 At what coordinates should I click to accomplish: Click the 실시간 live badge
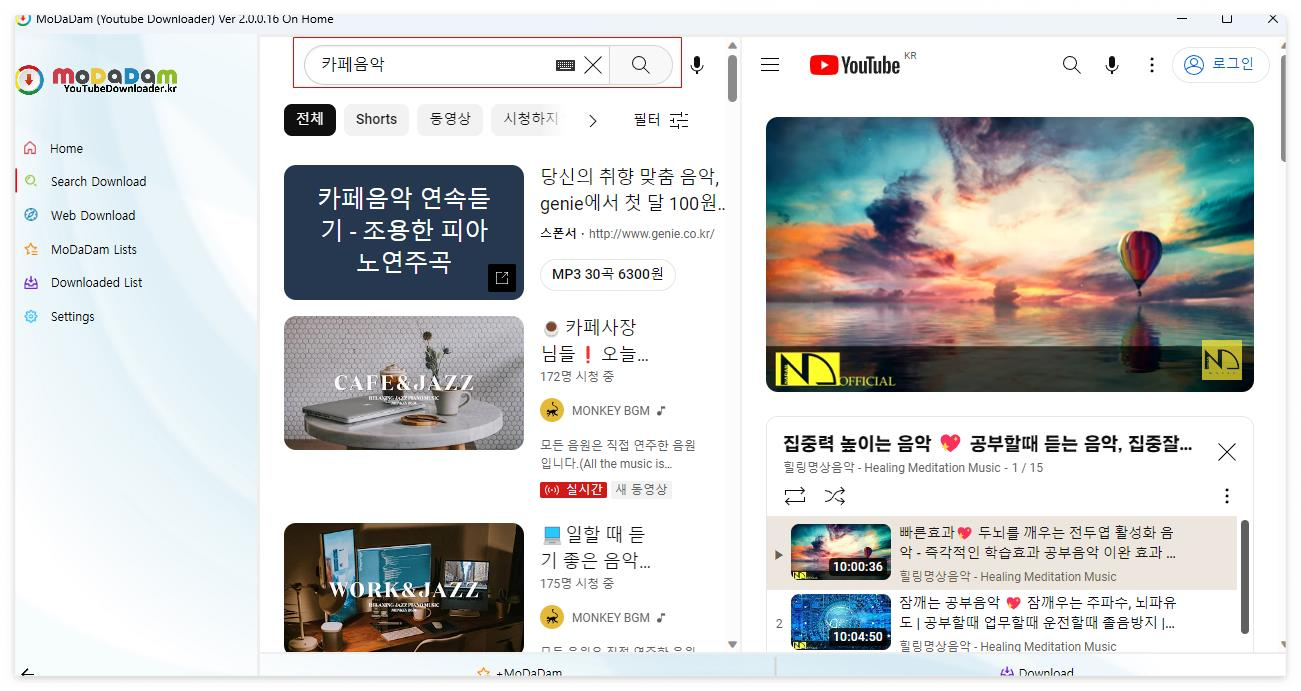click(x=573, y=490)
